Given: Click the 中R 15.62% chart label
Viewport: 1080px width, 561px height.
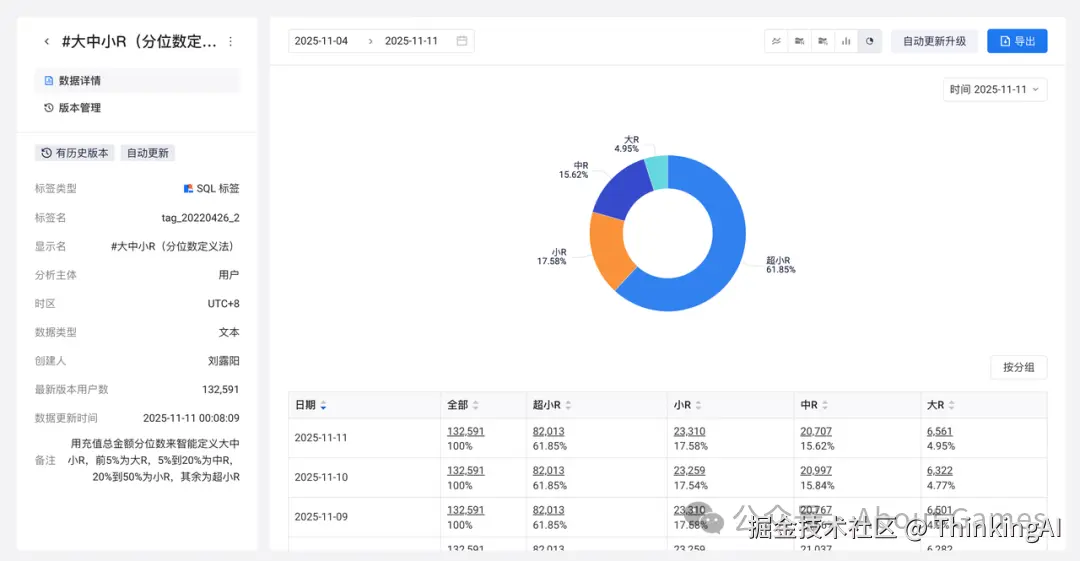Looking at the screenshot, I should point(574,170).
